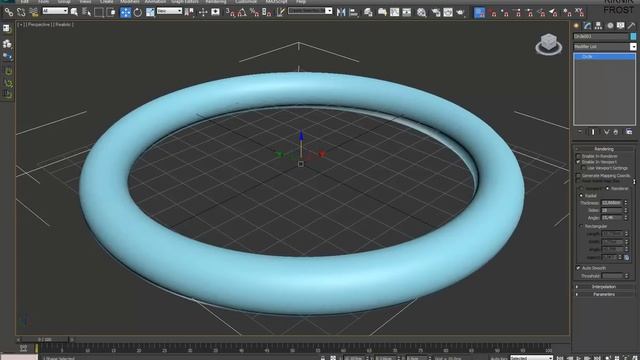Switch to the Utilities command panel tab
Viewport: 640px width, 360px height.
631,26
